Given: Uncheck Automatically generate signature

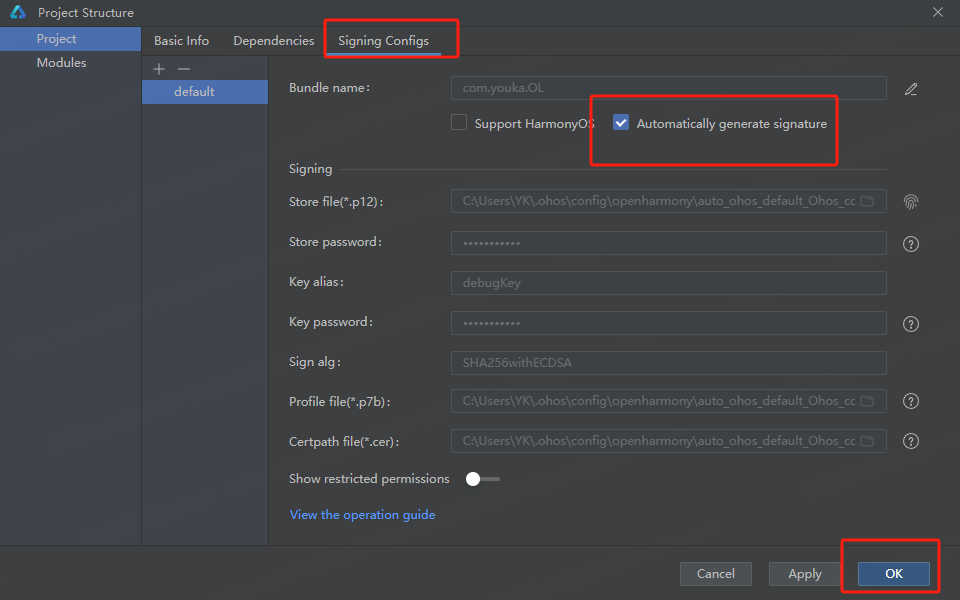Looking at the screenshot, I should (621, 123).
